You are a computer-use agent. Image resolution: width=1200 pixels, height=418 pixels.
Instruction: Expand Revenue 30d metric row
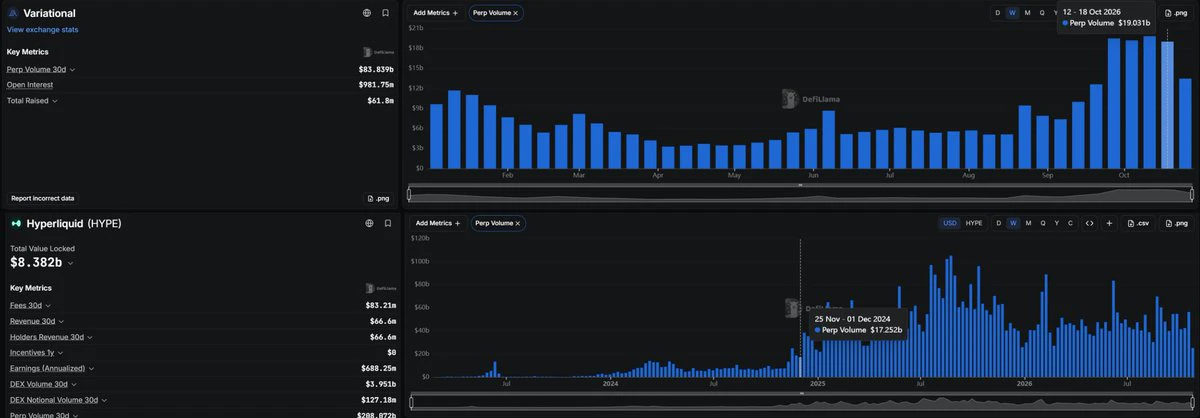62,321
